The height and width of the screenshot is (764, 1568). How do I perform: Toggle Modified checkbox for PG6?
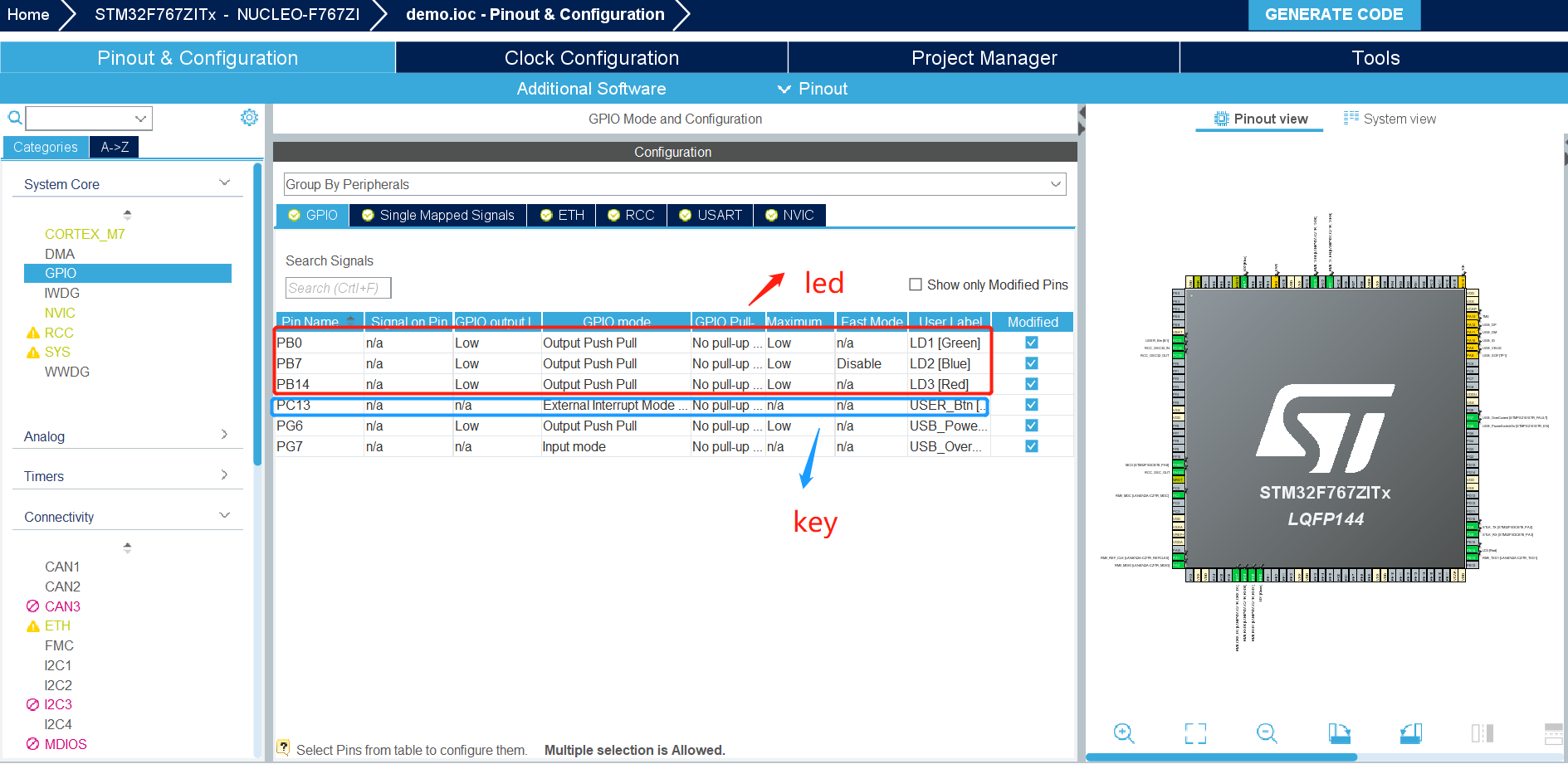tap(1032, 426)
